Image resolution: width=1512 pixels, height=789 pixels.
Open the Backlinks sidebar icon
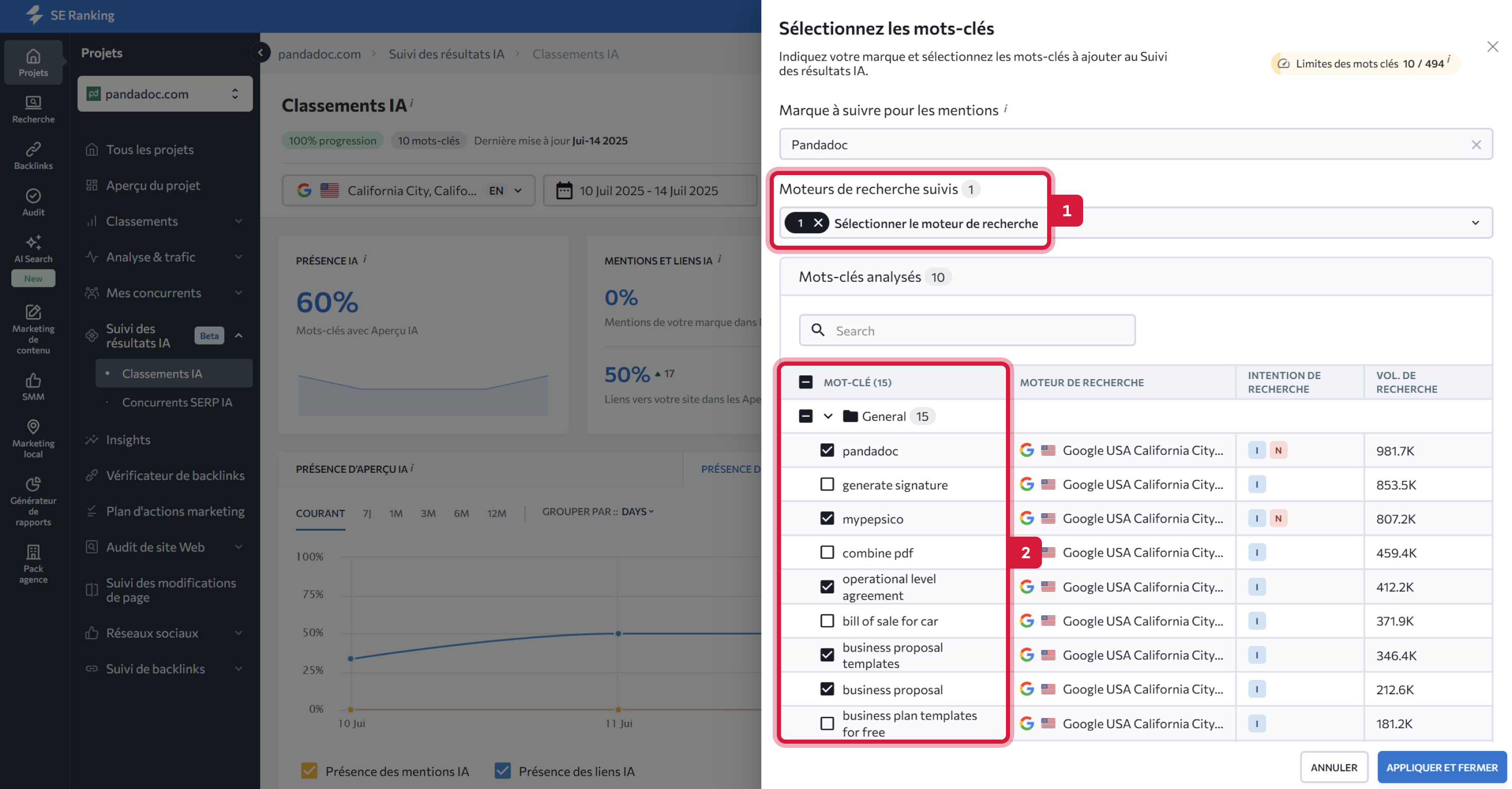pos(33,149)
